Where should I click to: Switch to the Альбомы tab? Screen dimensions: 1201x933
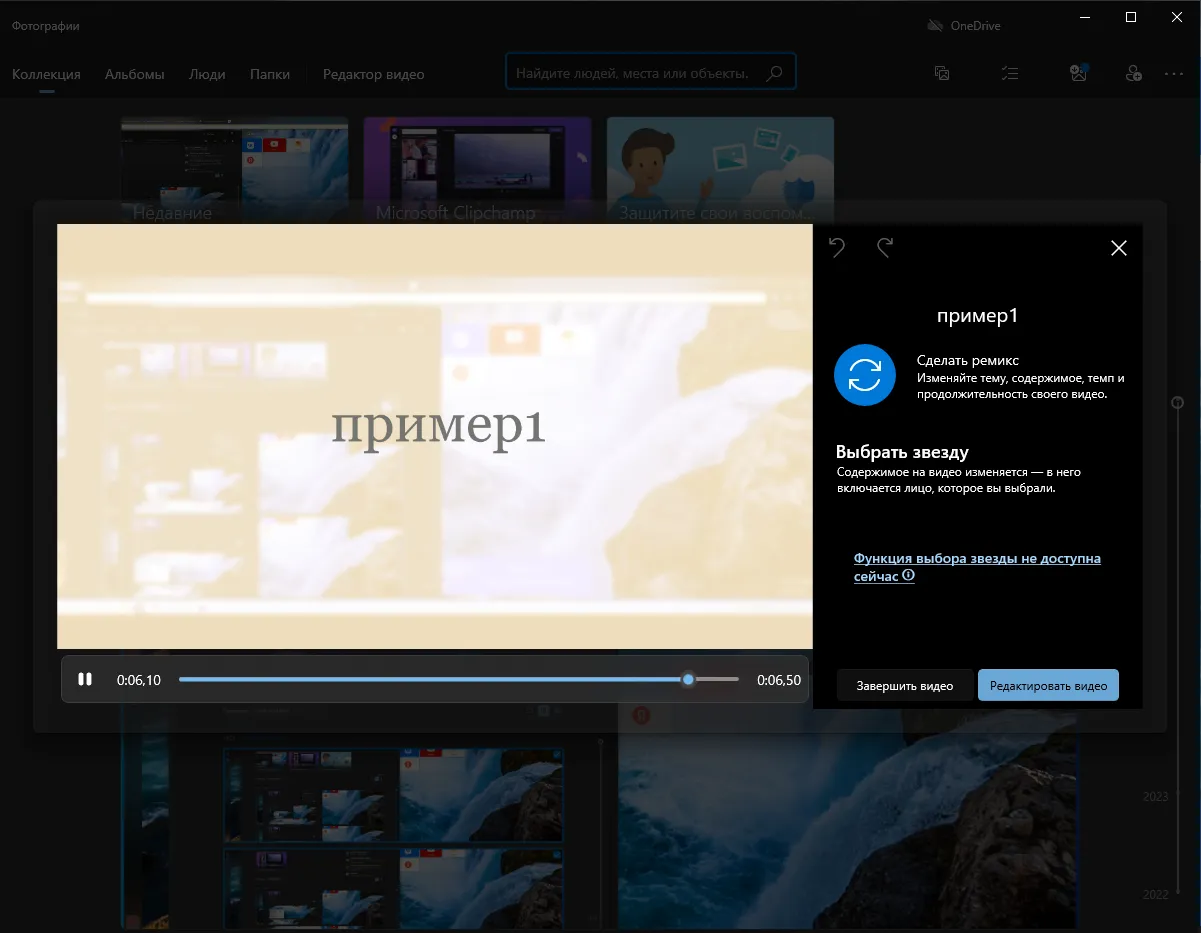134,74
